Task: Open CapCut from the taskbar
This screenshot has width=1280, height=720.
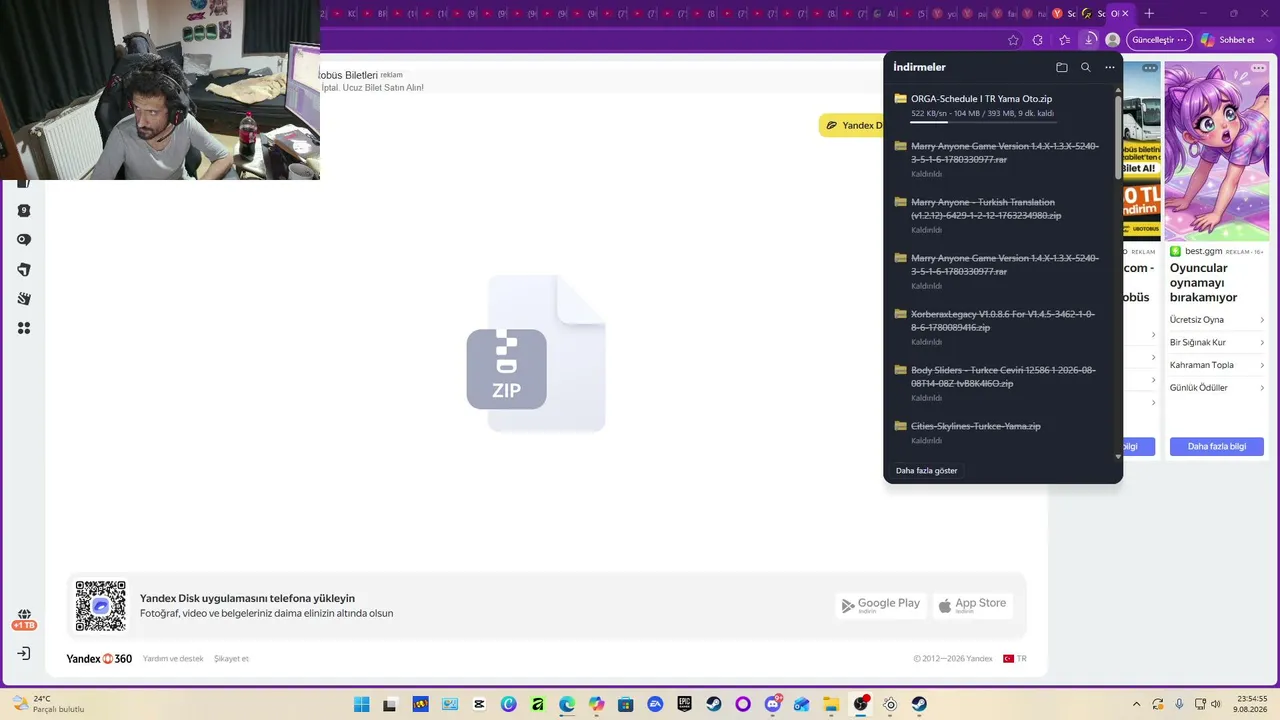Action: pyautogui.click(x=479, y=704)
